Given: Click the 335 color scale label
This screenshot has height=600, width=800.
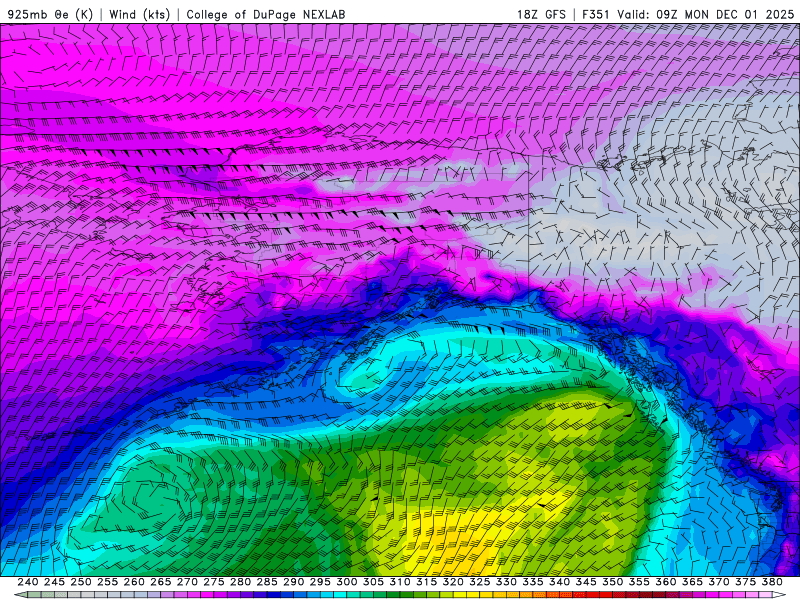Looking at the screenshot, I should point(533,582).
